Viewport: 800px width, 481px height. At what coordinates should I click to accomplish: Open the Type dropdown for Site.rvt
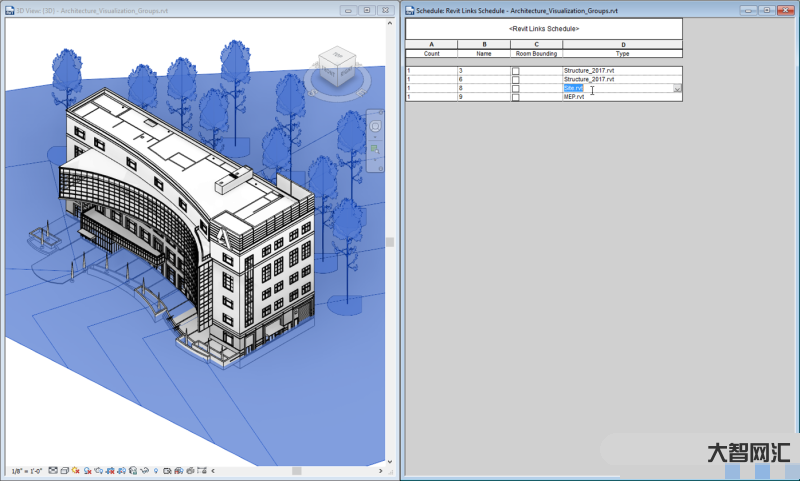point(677,89)
